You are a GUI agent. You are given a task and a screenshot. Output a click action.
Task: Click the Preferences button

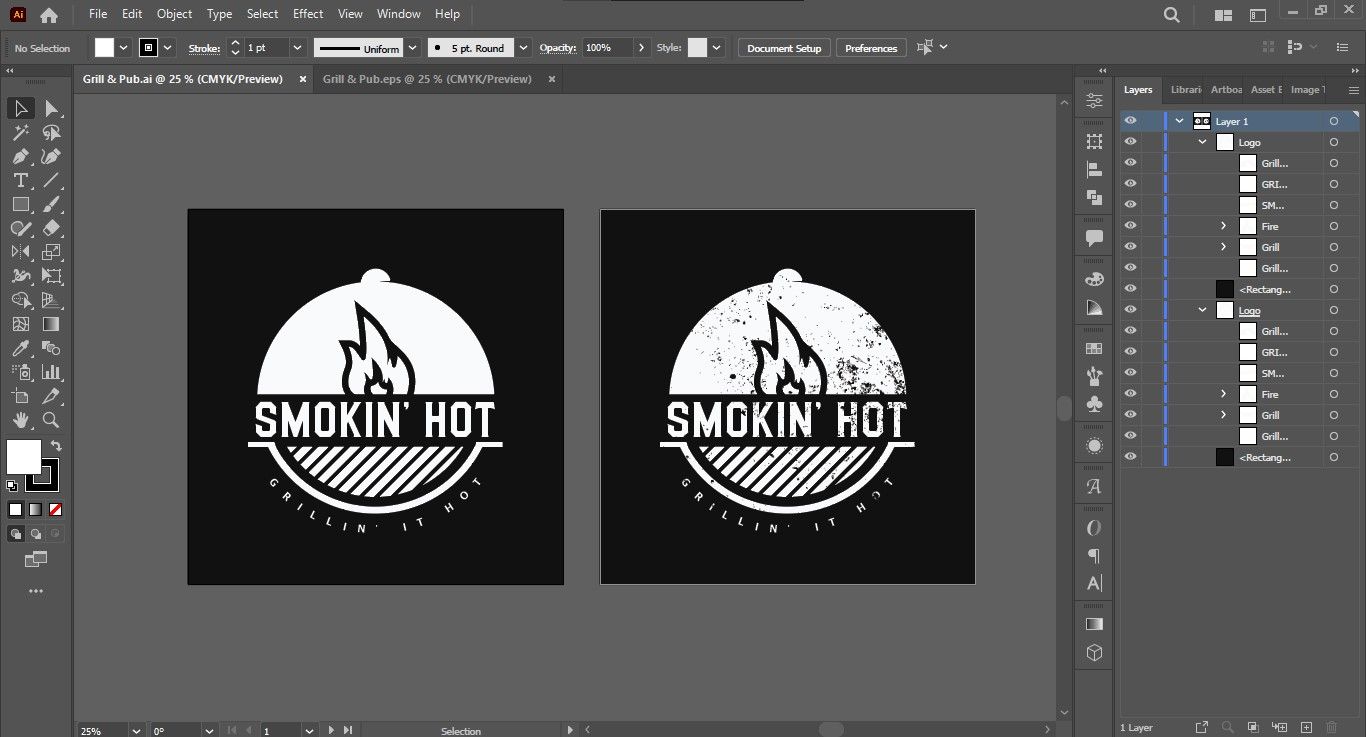[x=871, y=48]
